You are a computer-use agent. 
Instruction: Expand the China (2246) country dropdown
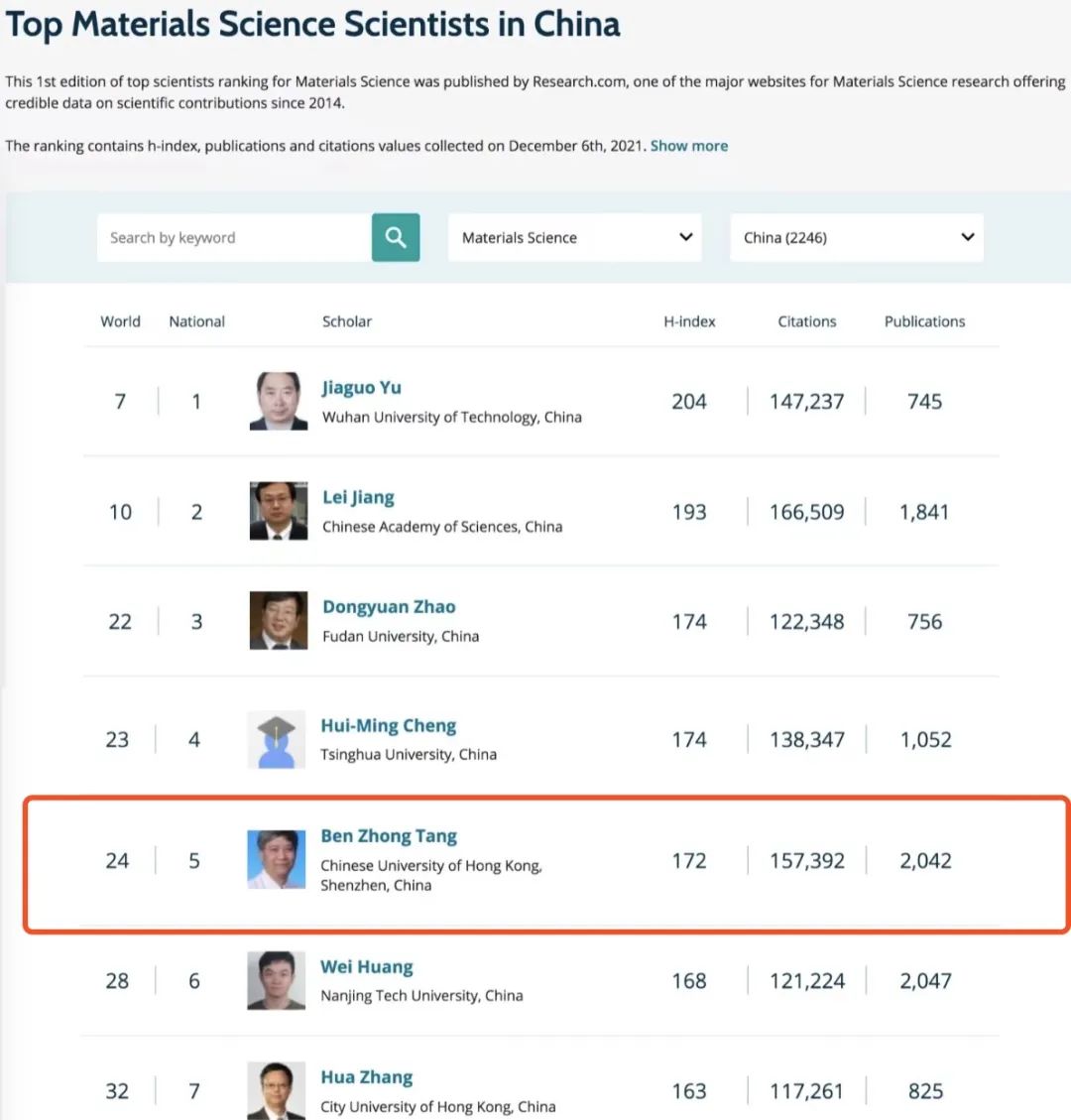[856, 238]
